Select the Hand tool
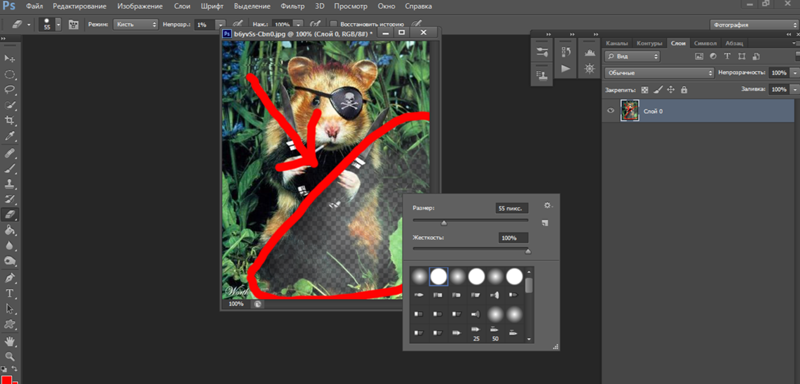 (x=10, y=341)
